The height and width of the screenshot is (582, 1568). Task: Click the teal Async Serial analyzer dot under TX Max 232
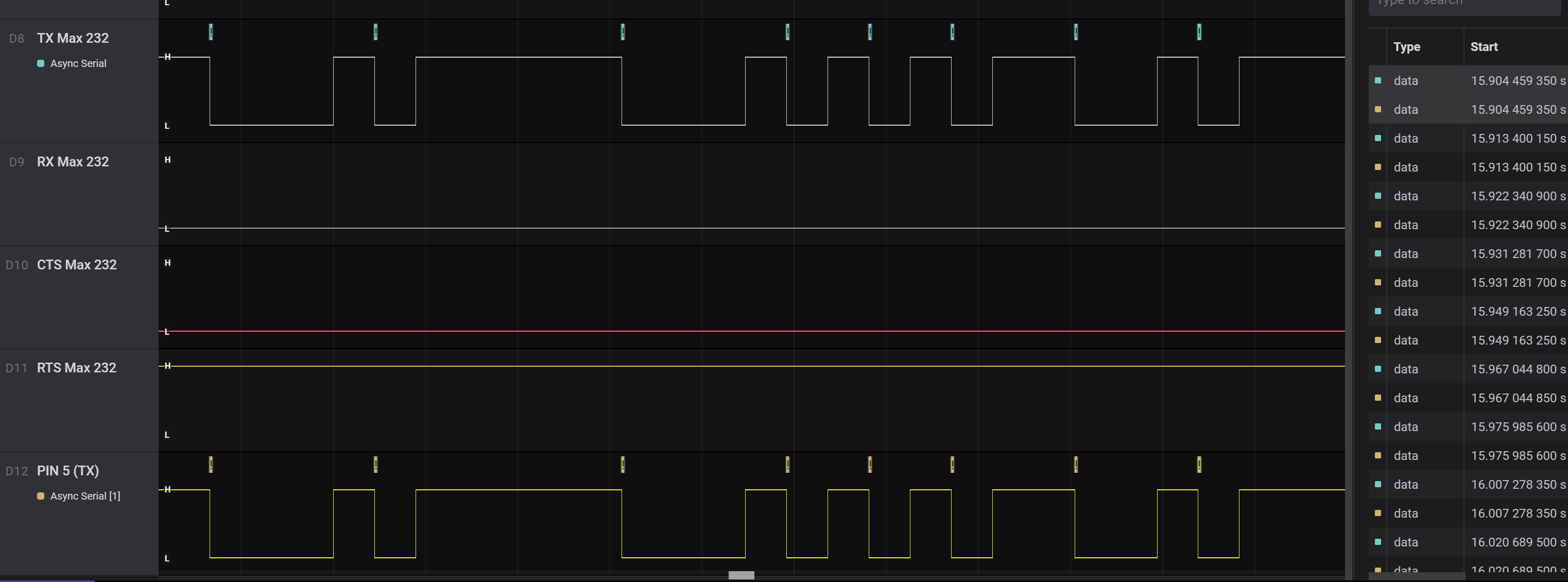tap(41, 63)
